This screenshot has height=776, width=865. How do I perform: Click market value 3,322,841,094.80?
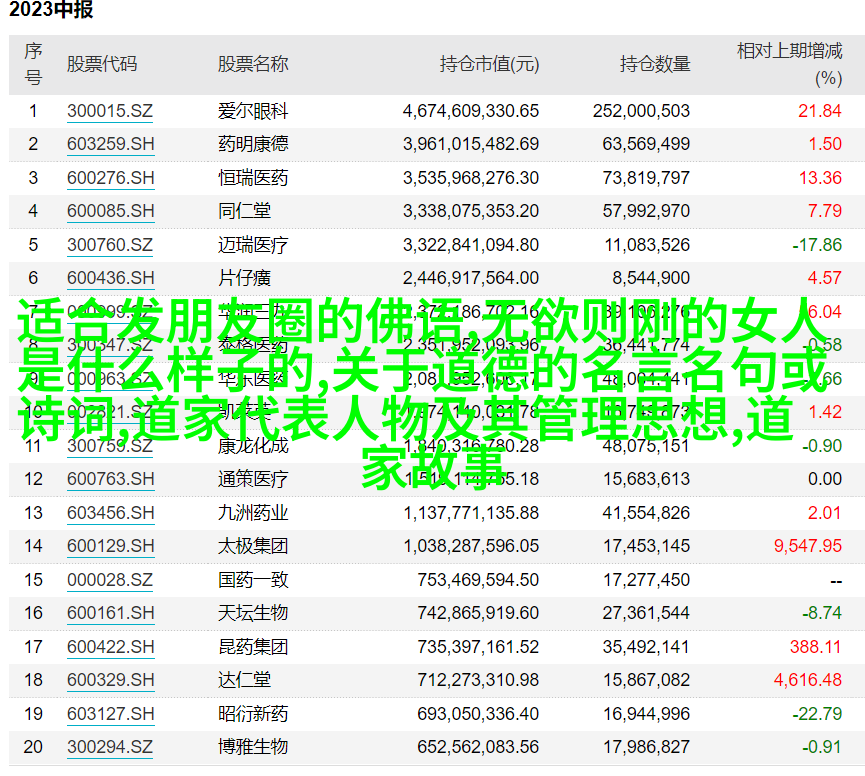tap(471, 245)
